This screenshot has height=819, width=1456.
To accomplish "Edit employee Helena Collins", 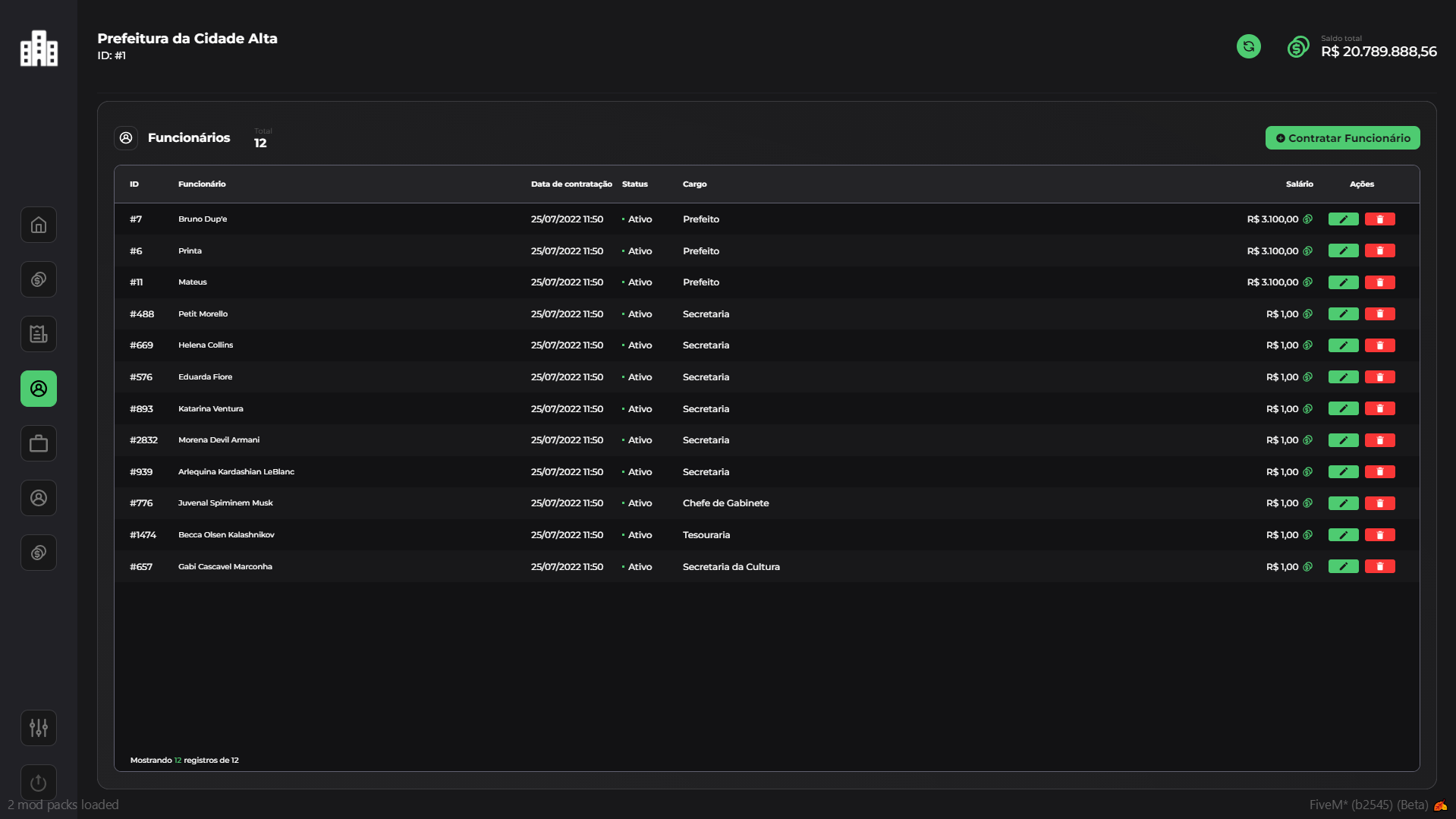I will (1343, 345).
